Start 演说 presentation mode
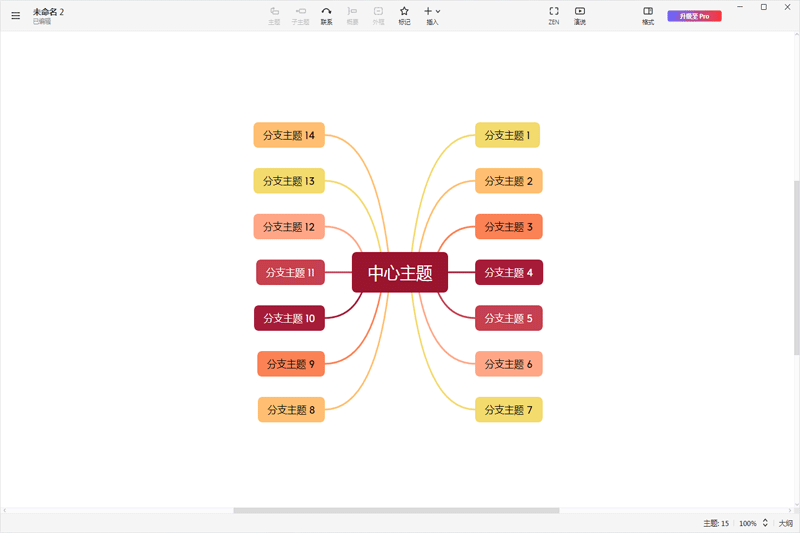The image size is (800, 533). click(580, 15)
